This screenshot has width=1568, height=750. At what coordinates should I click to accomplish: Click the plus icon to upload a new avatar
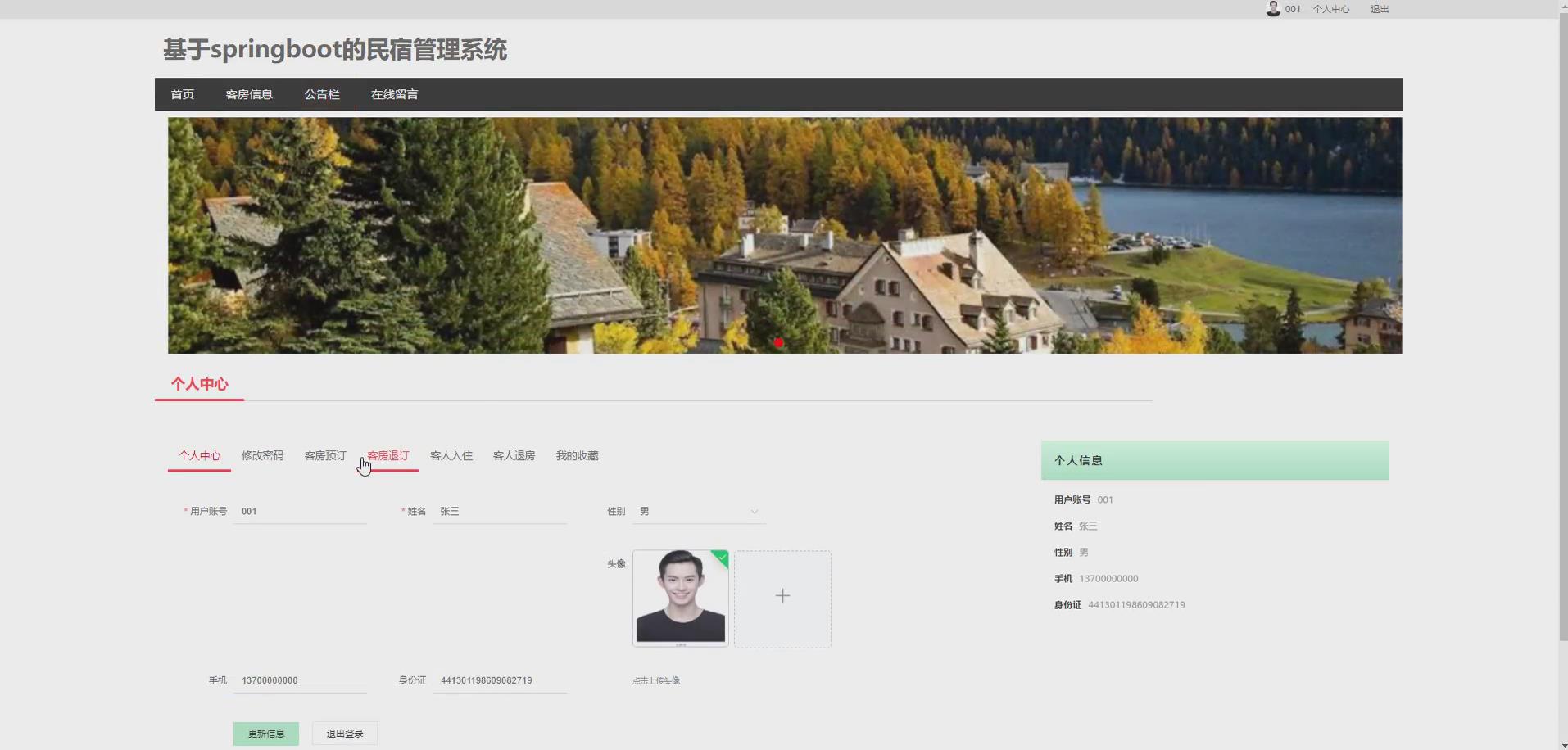tap(782, 596)
